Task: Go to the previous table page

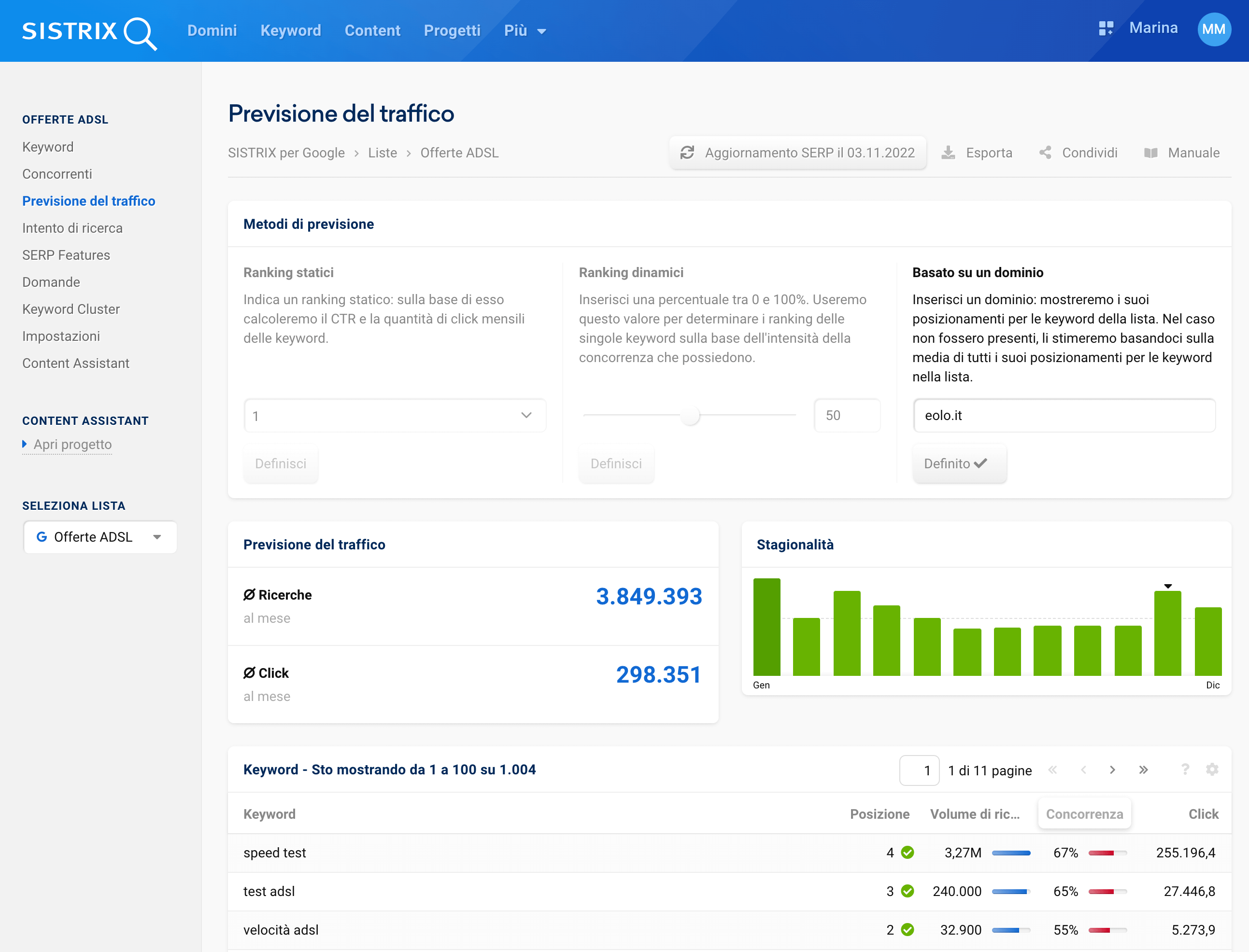Action: coord(1083,770)
